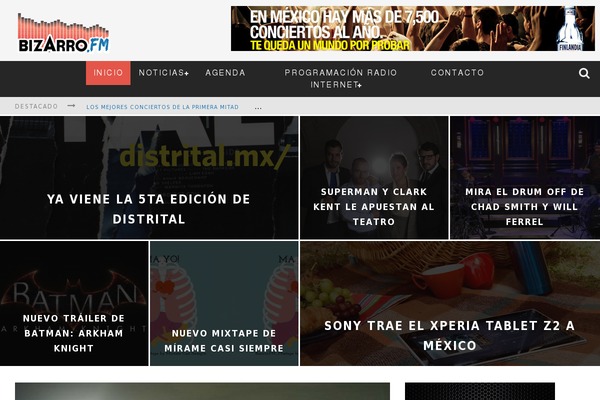Open Ya viene la 5ta edición de Distrital article
Screen dimensions: 600x400
pos(149,178)
